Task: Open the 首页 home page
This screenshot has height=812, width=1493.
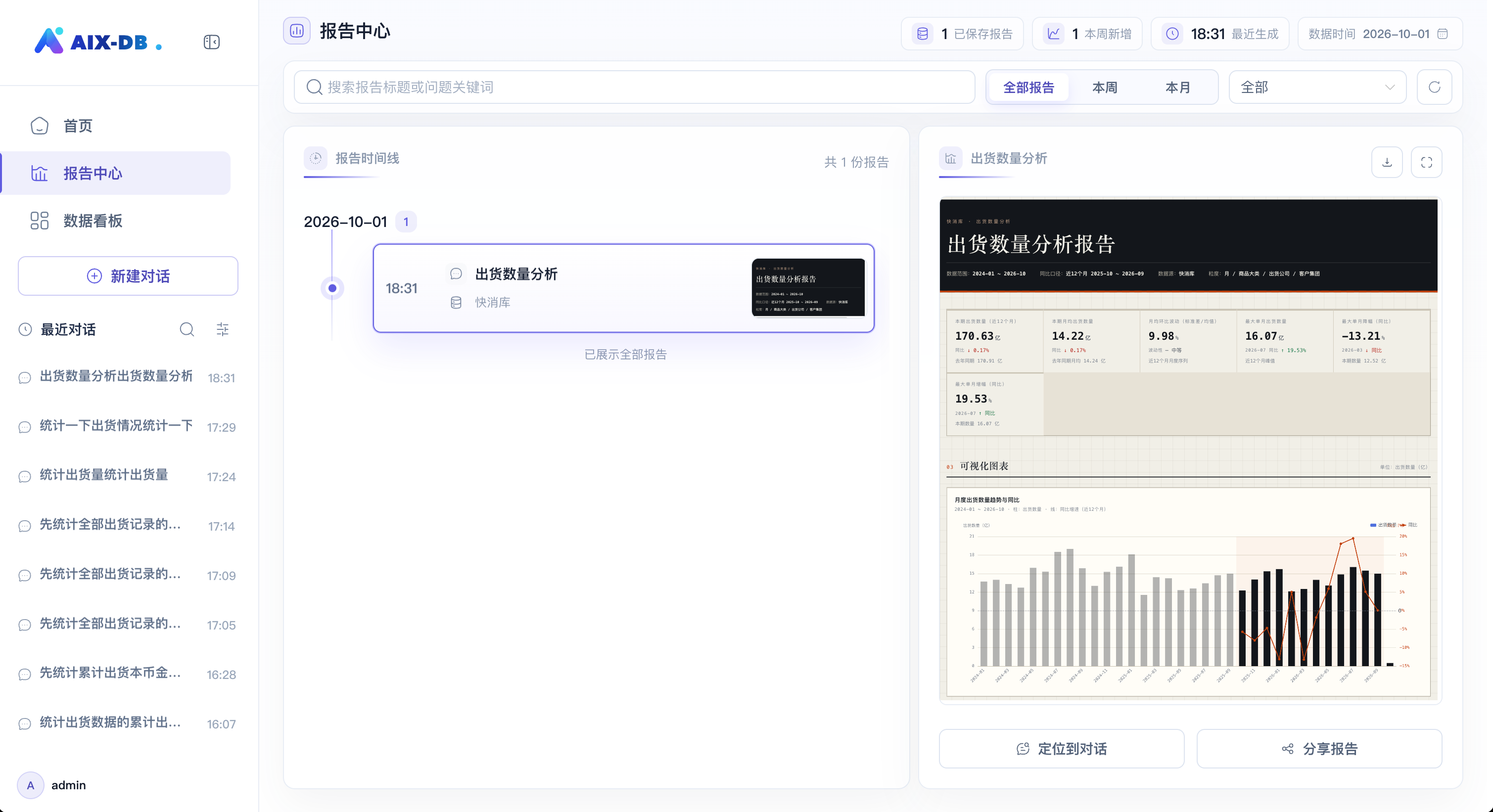Action: point(116,126)
